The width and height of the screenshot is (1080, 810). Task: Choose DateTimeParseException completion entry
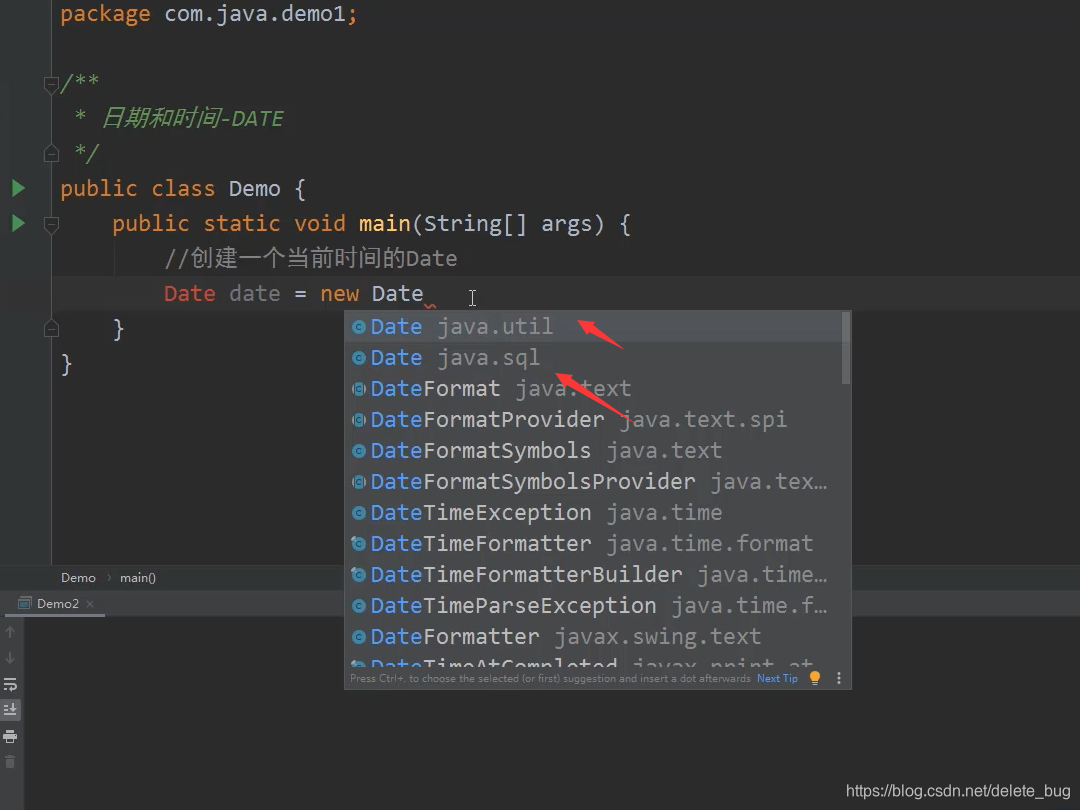592,605
